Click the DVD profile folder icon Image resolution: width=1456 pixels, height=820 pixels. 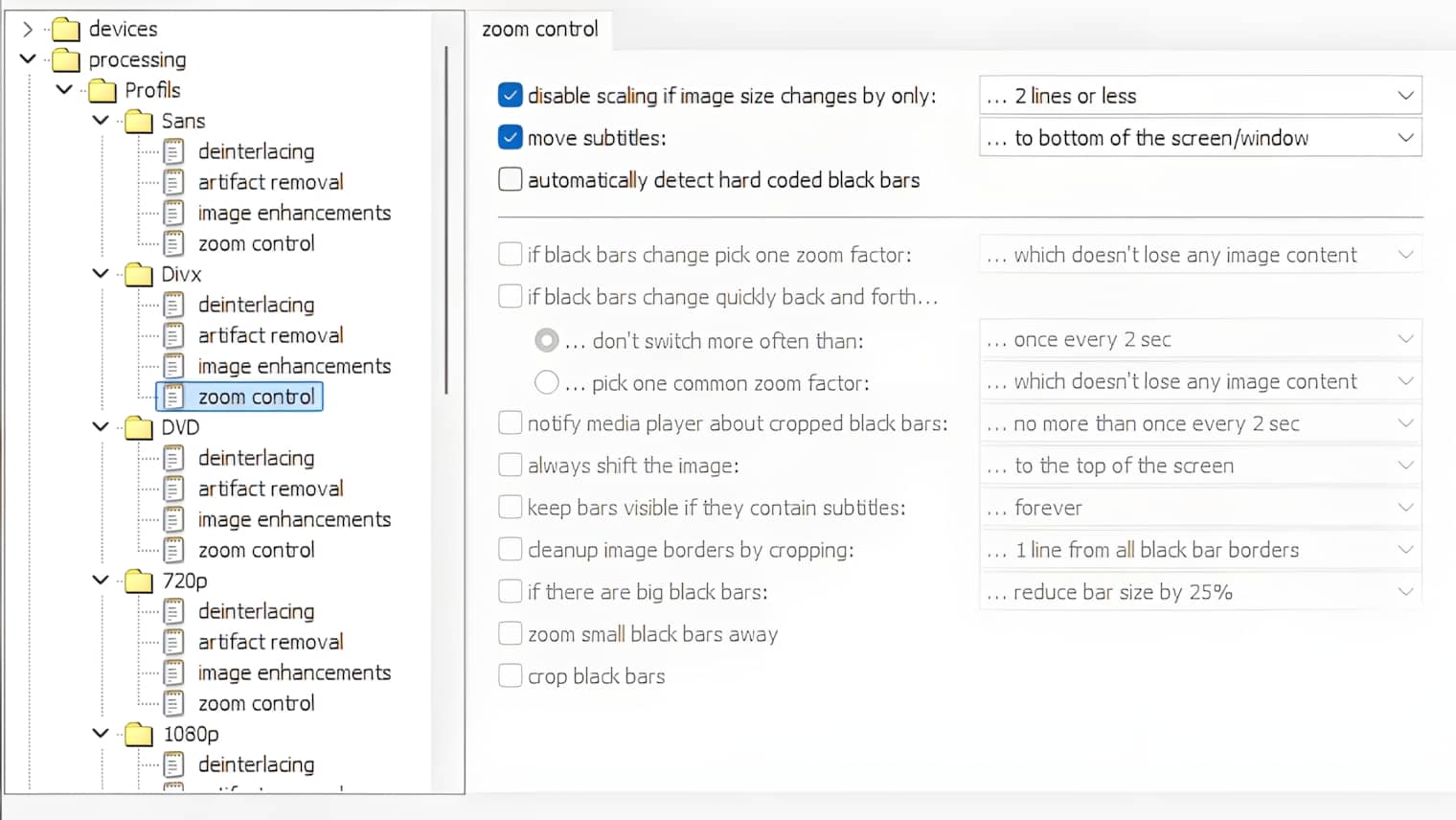(139, 428)
